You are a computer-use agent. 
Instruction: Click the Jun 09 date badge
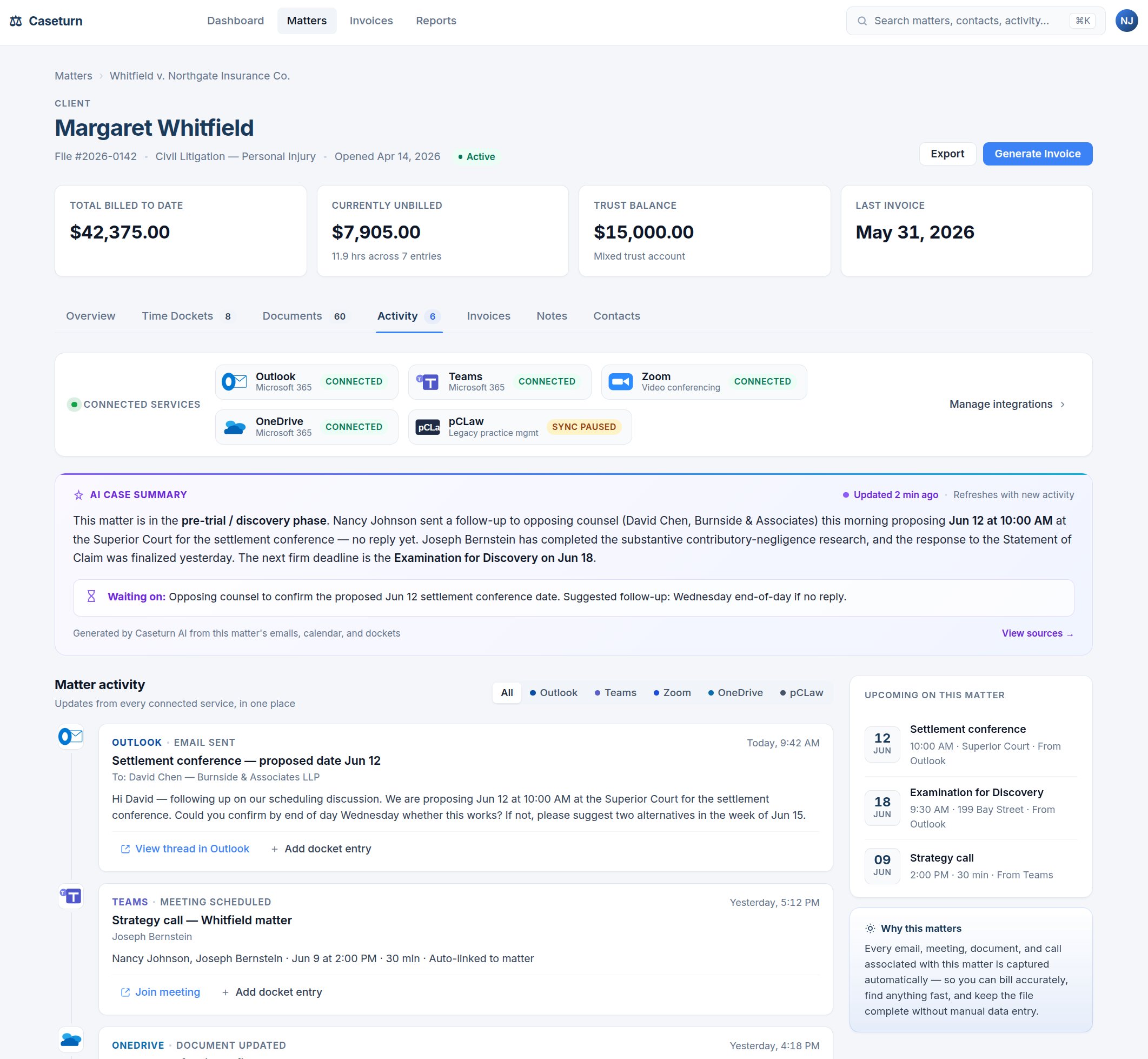(x=882, y=865)
